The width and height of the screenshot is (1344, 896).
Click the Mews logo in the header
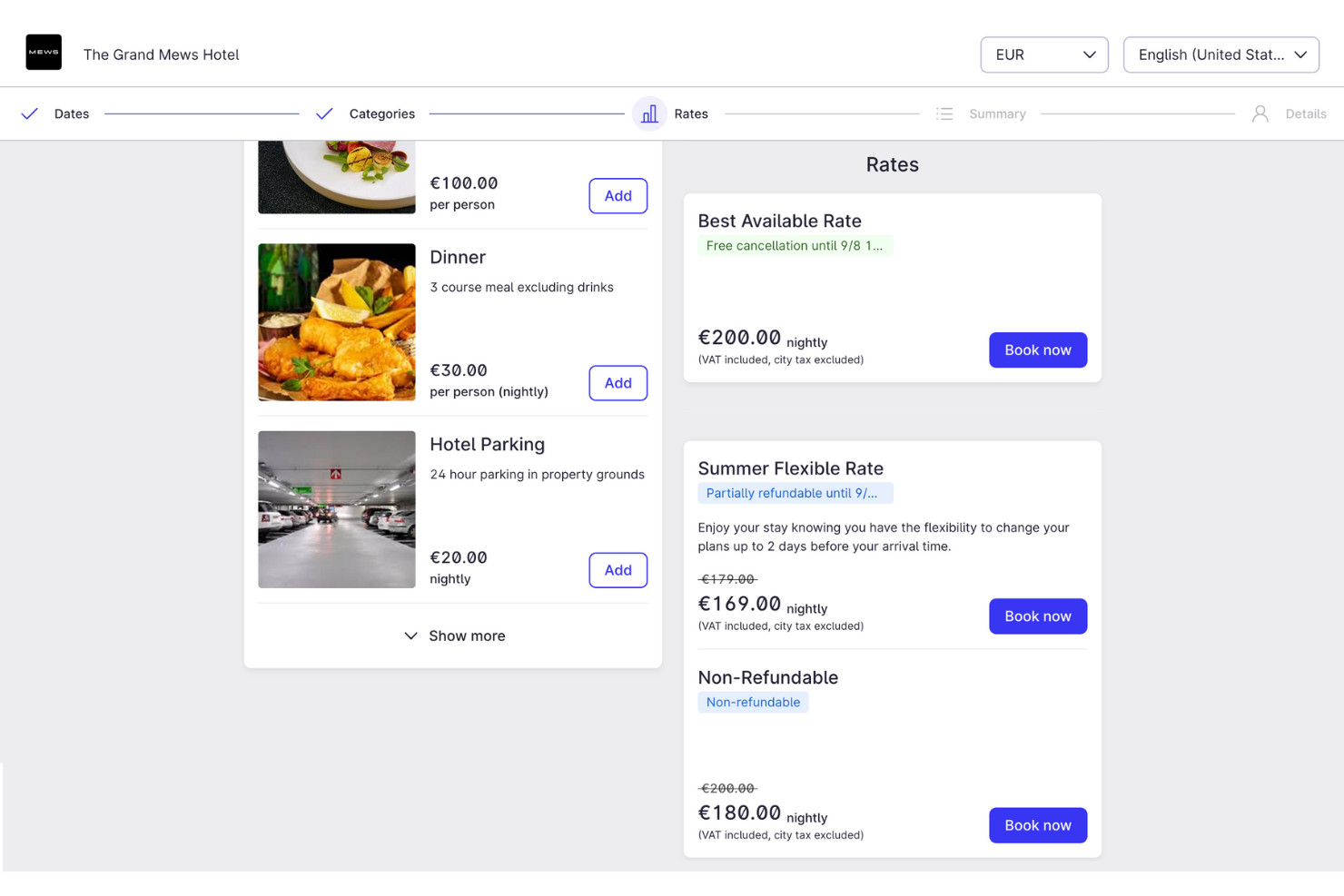(x=44, y=52)
